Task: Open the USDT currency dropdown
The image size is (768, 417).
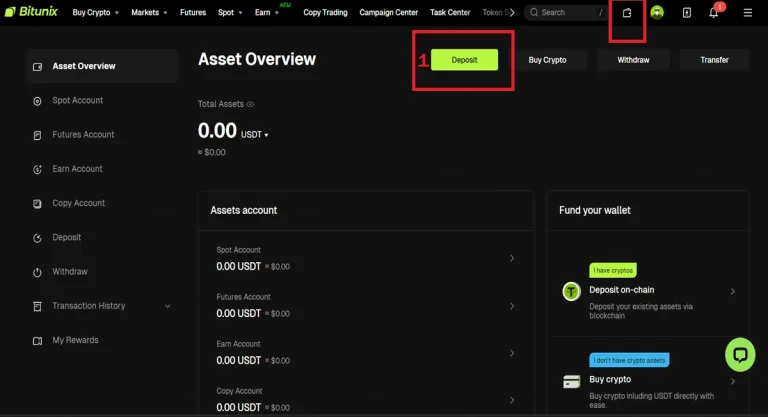Action: 255,135
